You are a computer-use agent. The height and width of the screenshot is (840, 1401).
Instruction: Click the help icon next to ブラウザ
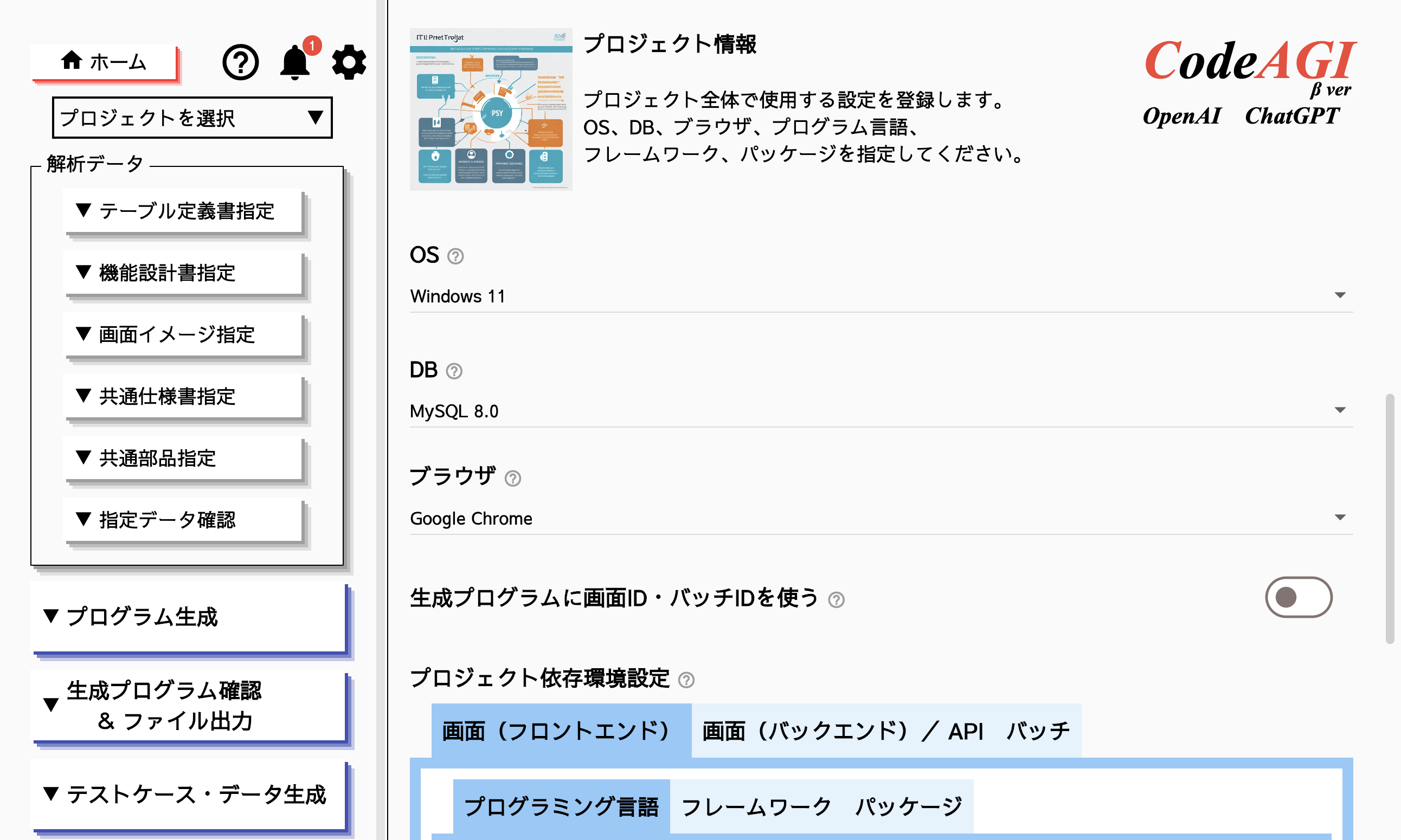pos(512,479)
